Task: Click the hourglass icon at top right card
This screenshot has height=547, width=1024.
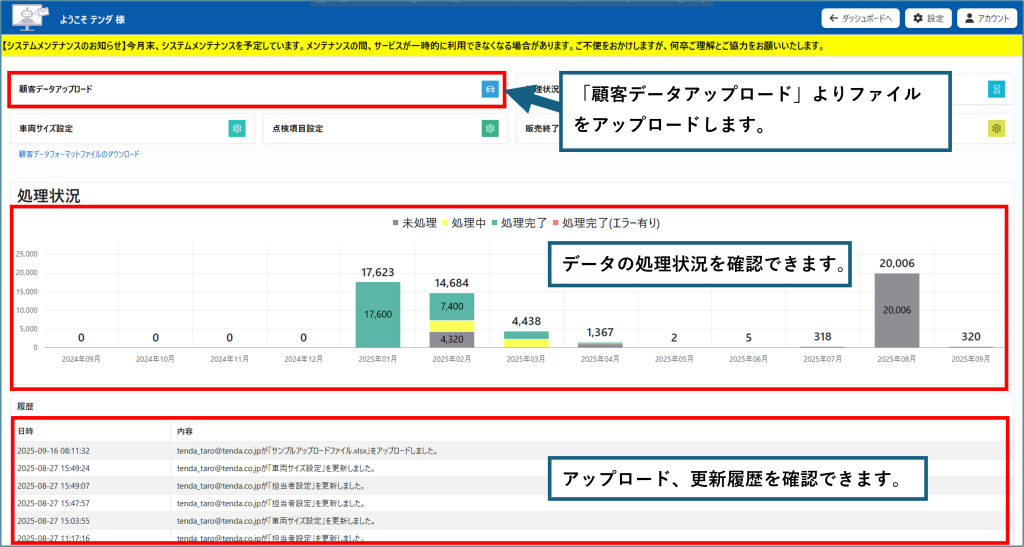Action: [x=996, y=90]
